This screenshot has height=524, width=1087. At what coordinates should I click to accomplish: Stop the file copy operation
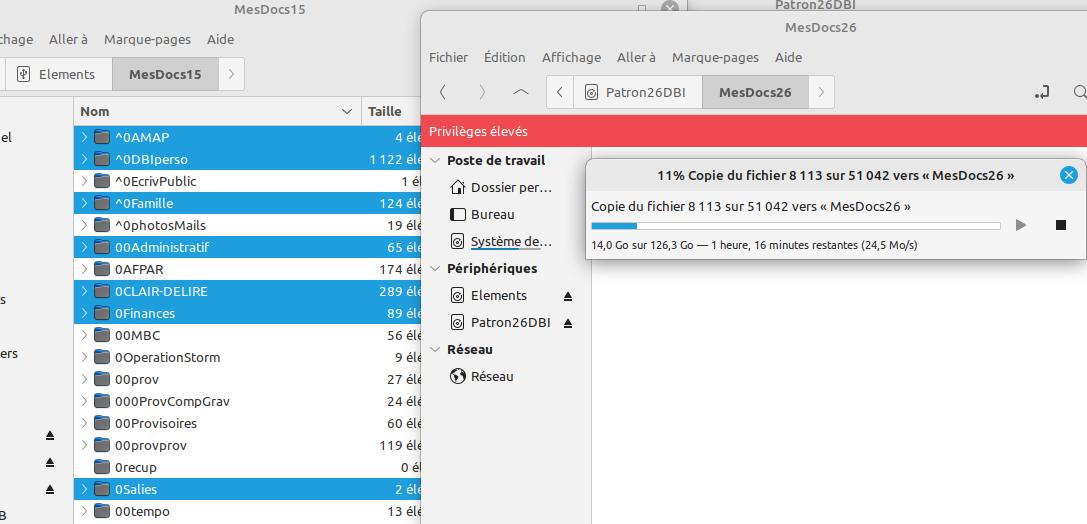1061,225
